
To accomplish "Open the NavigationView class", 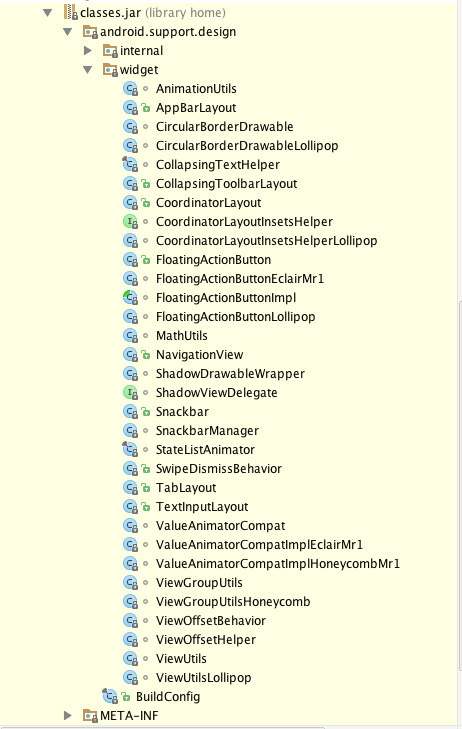I will click(199, 355).
